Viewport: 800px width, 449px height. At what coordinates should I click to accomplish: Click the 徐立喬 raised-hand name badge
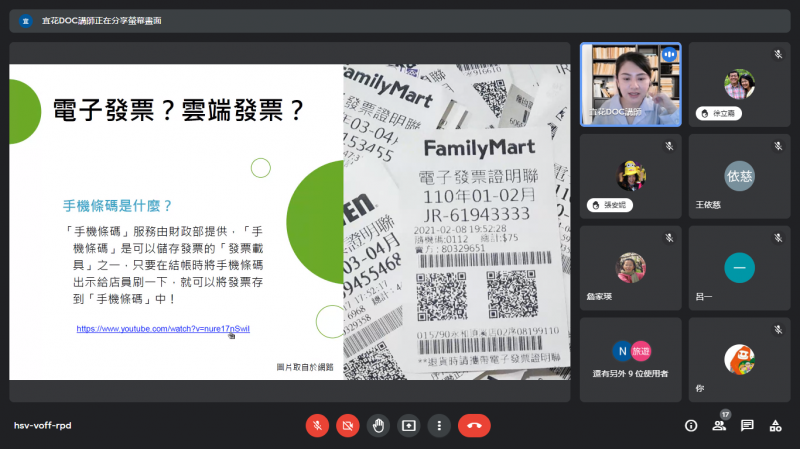(x=718, y=113)
